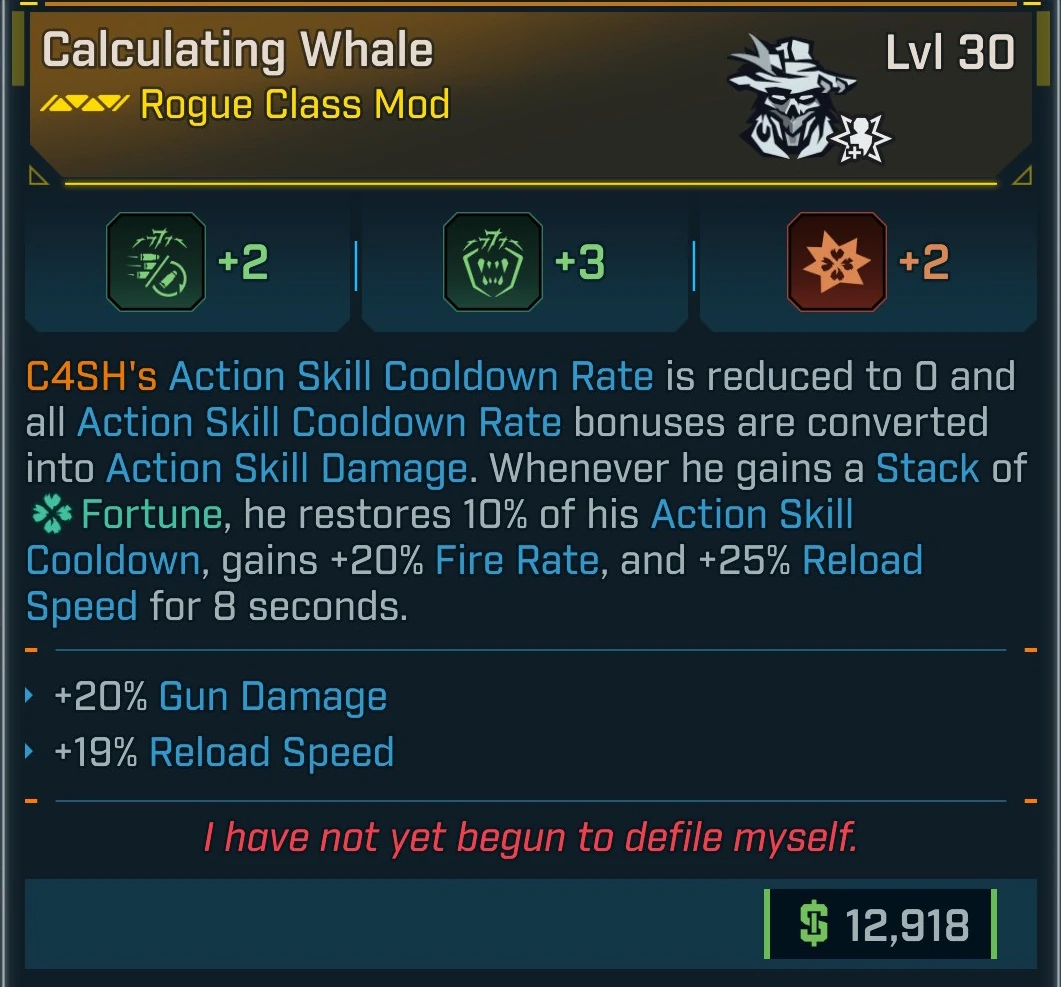Click the skull with hat class icon
The width and height of the screenshot is (1061, 987).
[x=789, y=95]
